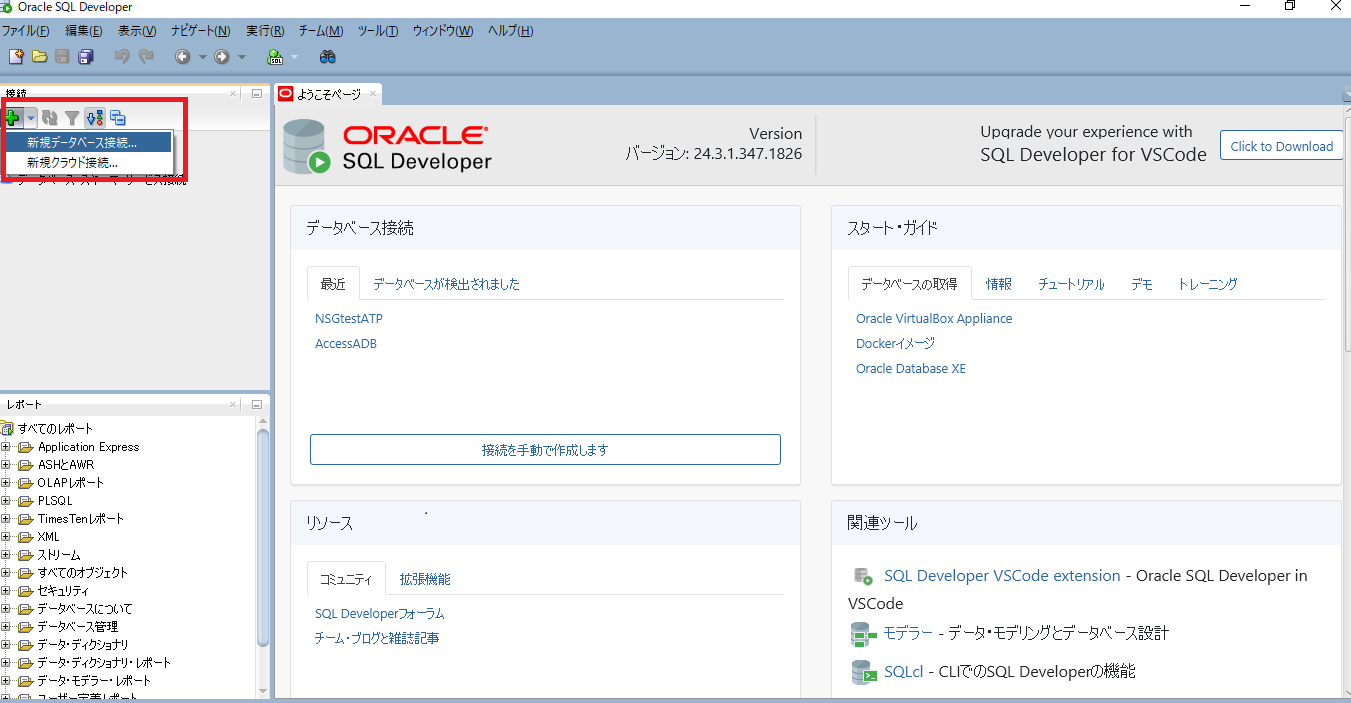Click the refresh icon in the 接続 toolbar
The image size is (1351, 703).
49,118
